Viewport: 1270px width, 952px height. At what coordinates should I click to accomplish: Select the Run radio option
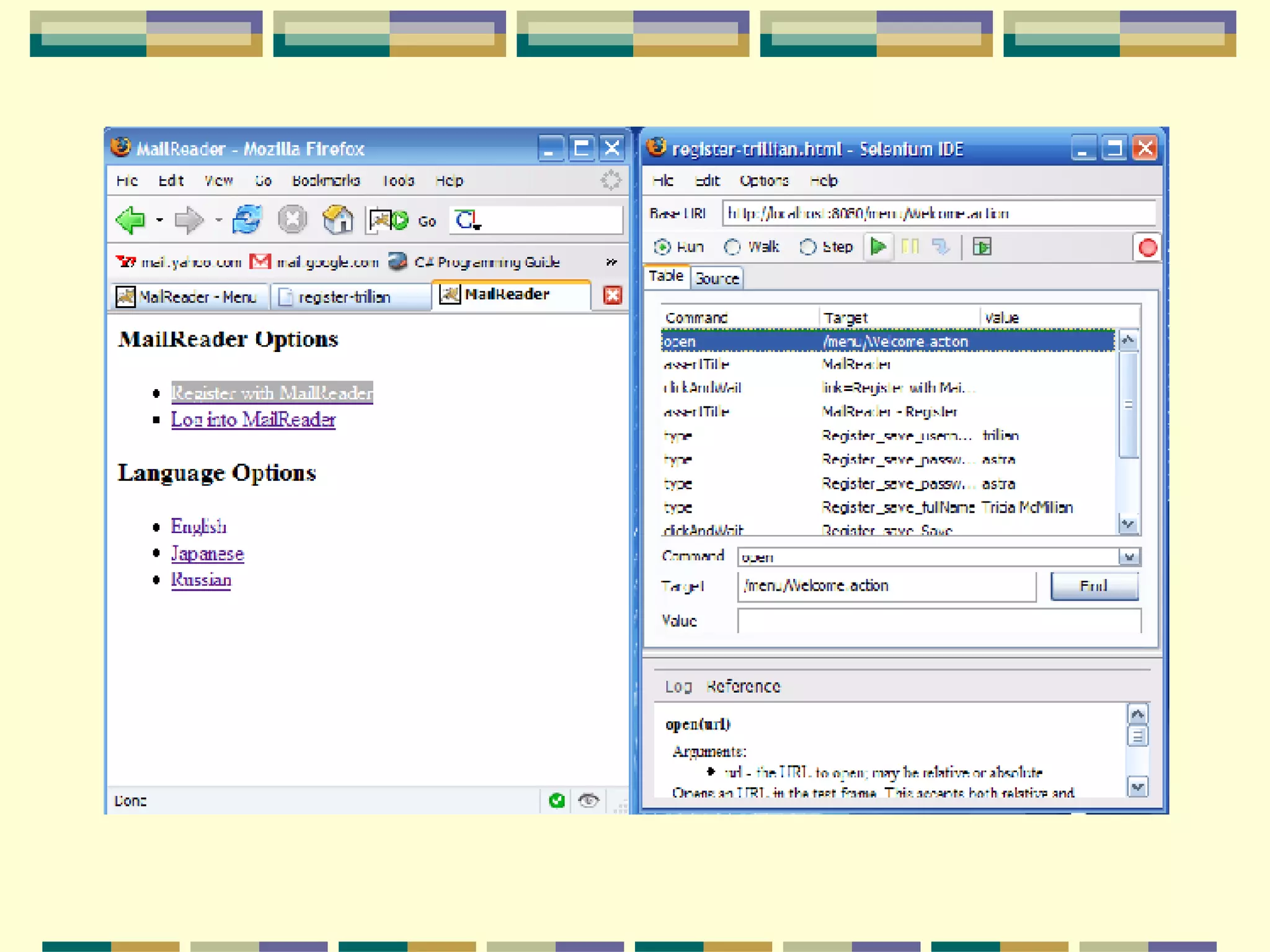(662, 247)
